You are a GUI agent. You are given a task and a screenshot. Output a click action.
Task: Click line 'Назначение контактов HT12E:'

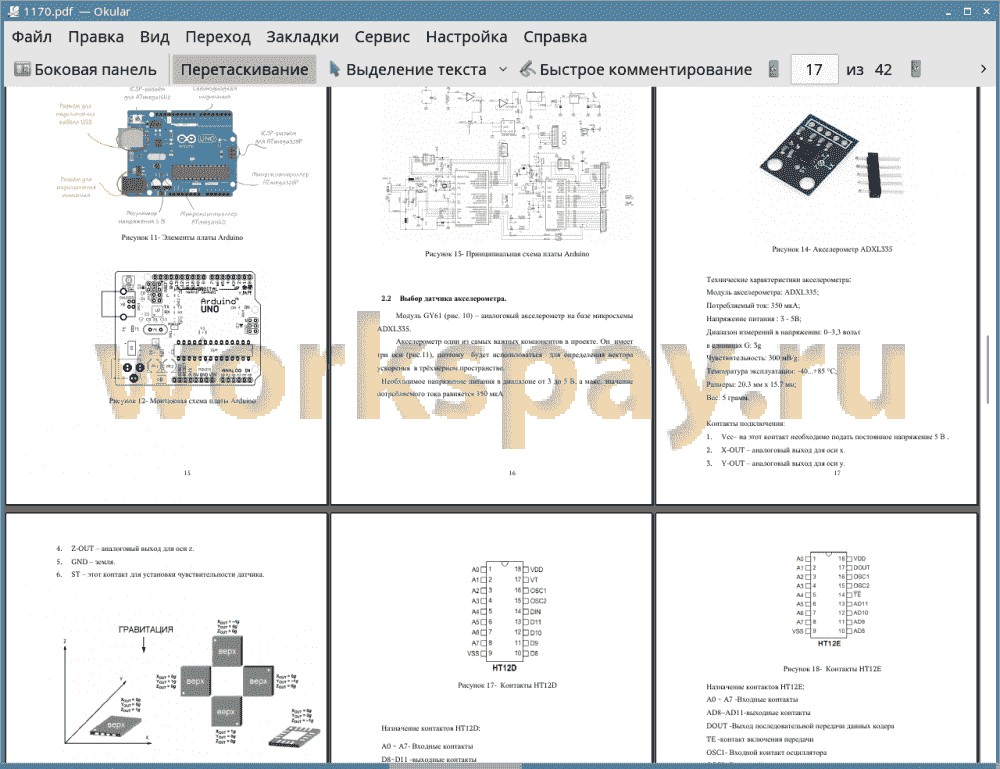[x=755, y=687]
